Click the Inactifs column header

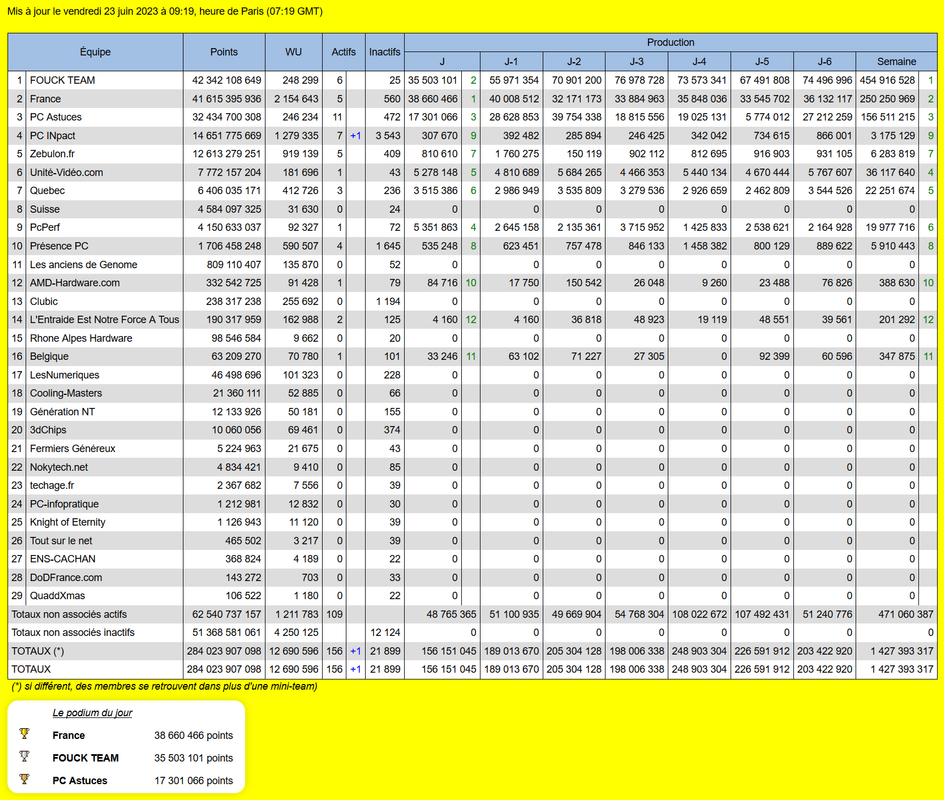385,52
